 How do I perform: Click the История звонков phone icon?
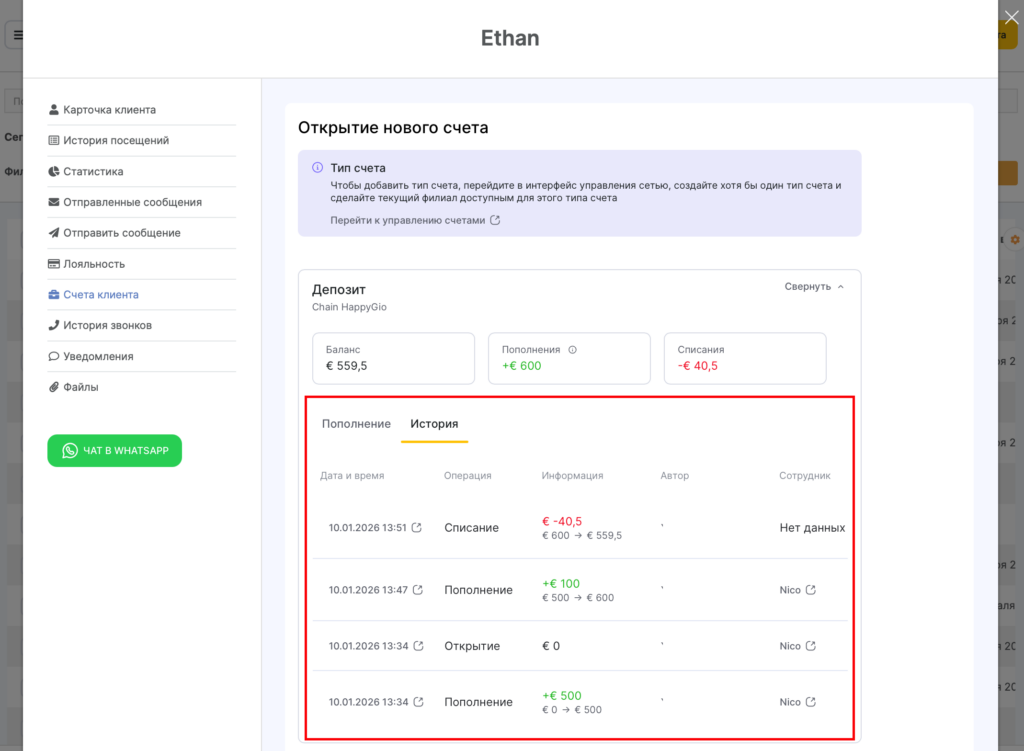point(54,326)
